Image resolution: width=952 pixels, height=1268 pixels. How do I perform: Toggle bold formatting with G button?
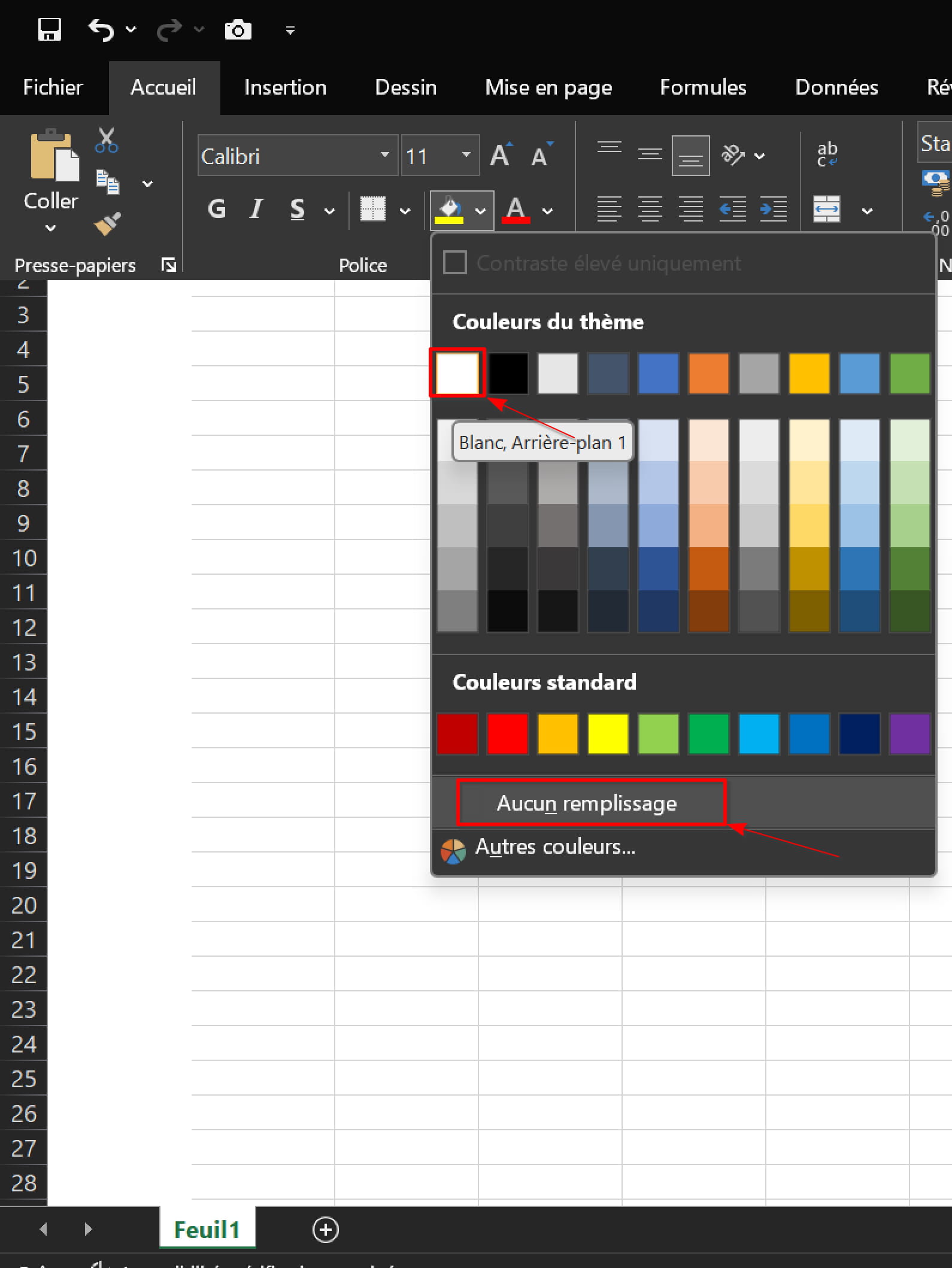coord(217,209)
